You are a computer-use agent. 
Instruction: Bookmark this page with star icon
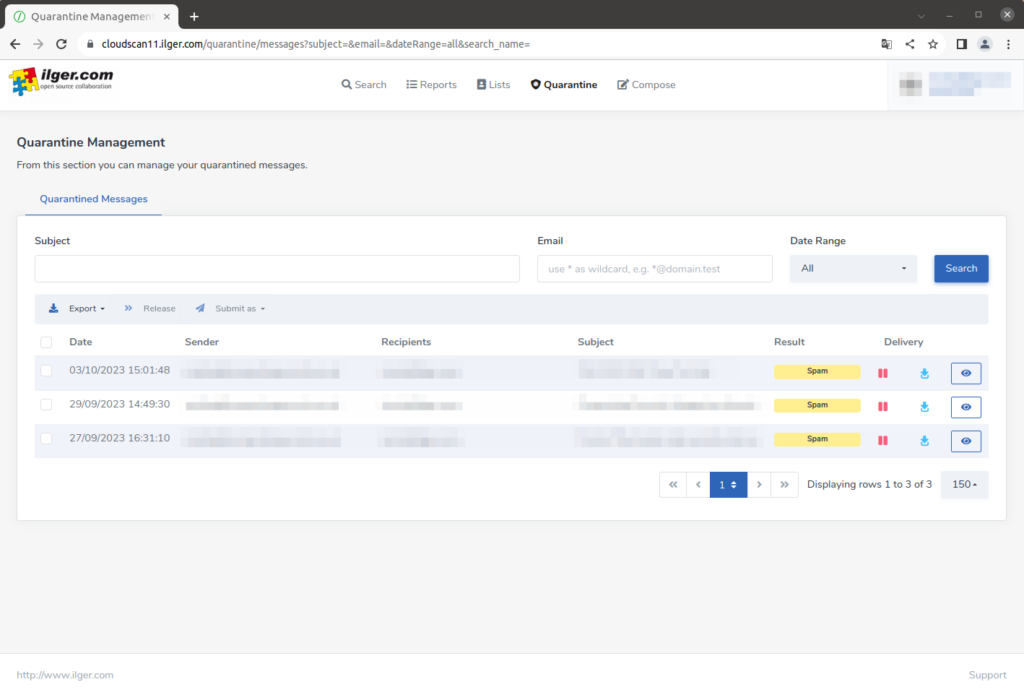point(933,44)
